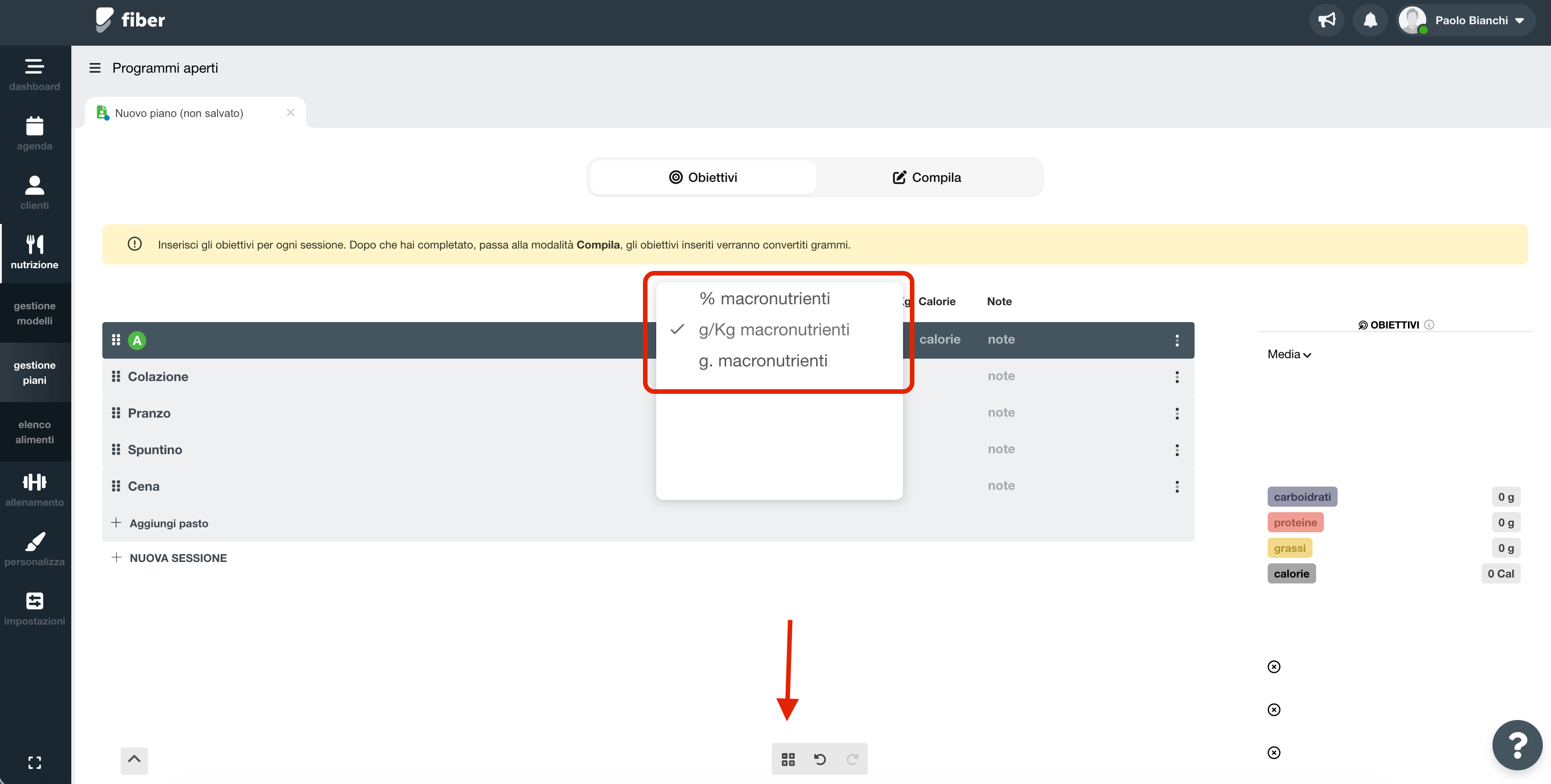Open impostazioni settings section
Viewport: 1551px width, 784px height.
(34, 609)
